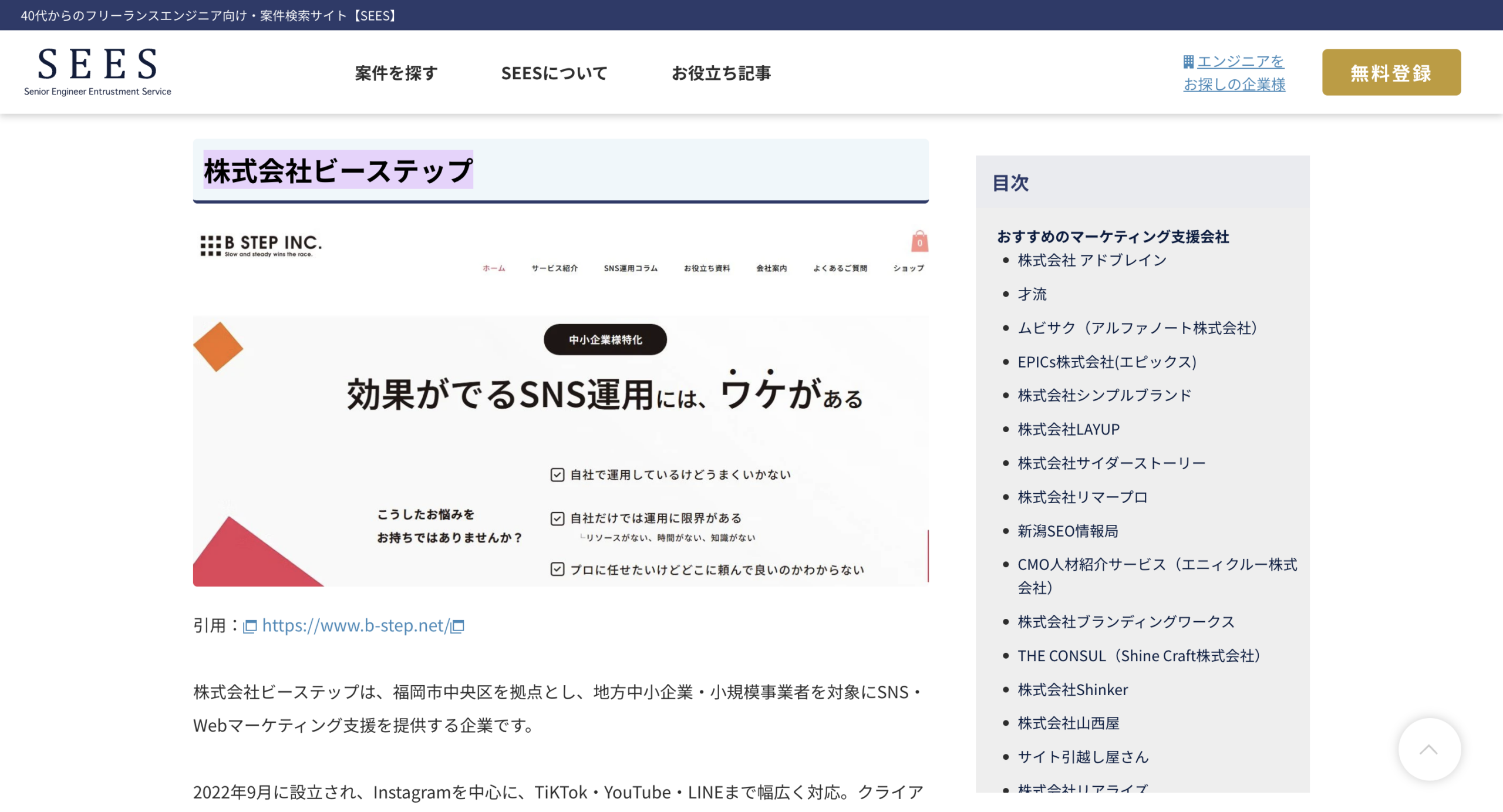Open the SEESについて menu item
1503x812 pixels.
[x=554, y=73]
